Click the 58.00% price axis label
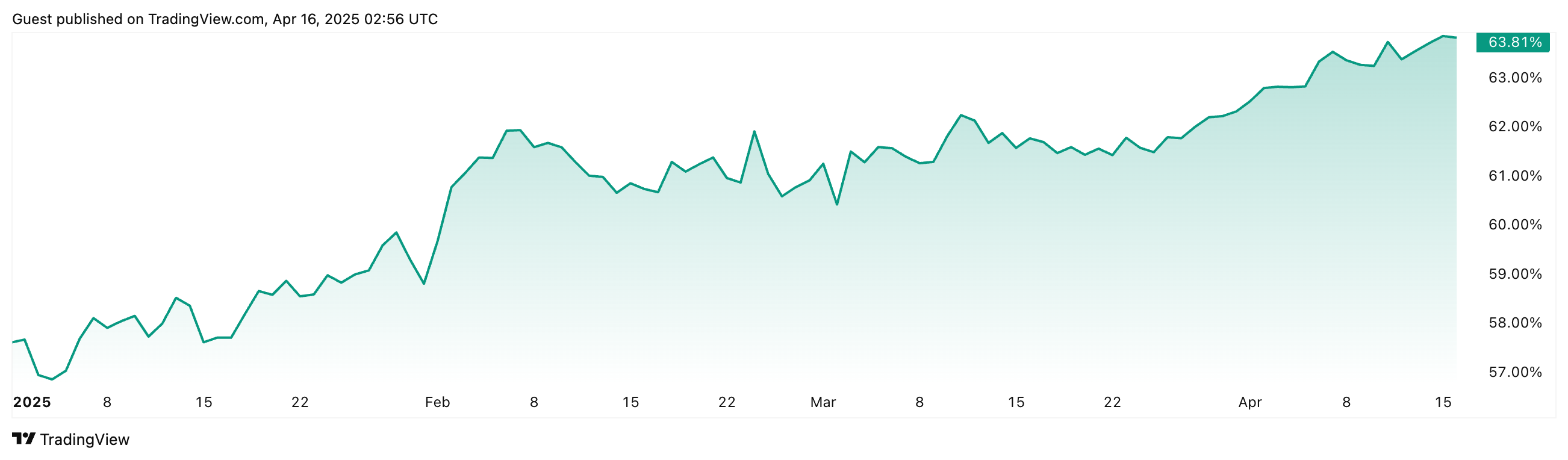The height and width of the screenshot is (460, 1568). point(1515,323)
